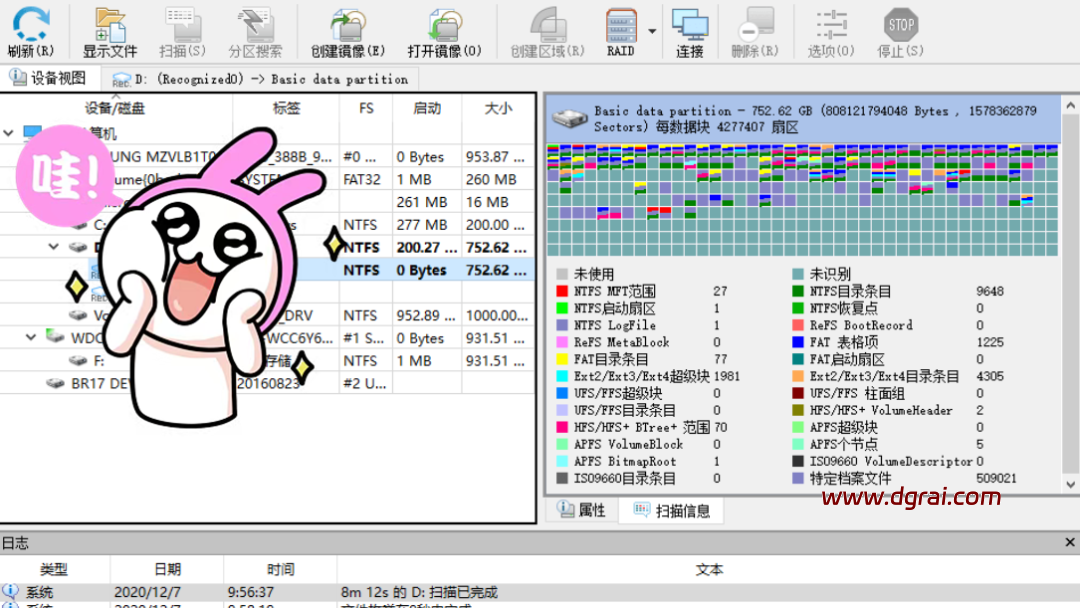Switch to the Device View (设备视图) tab
This screenshot has height=608, width=1080.
pos(48,78)
